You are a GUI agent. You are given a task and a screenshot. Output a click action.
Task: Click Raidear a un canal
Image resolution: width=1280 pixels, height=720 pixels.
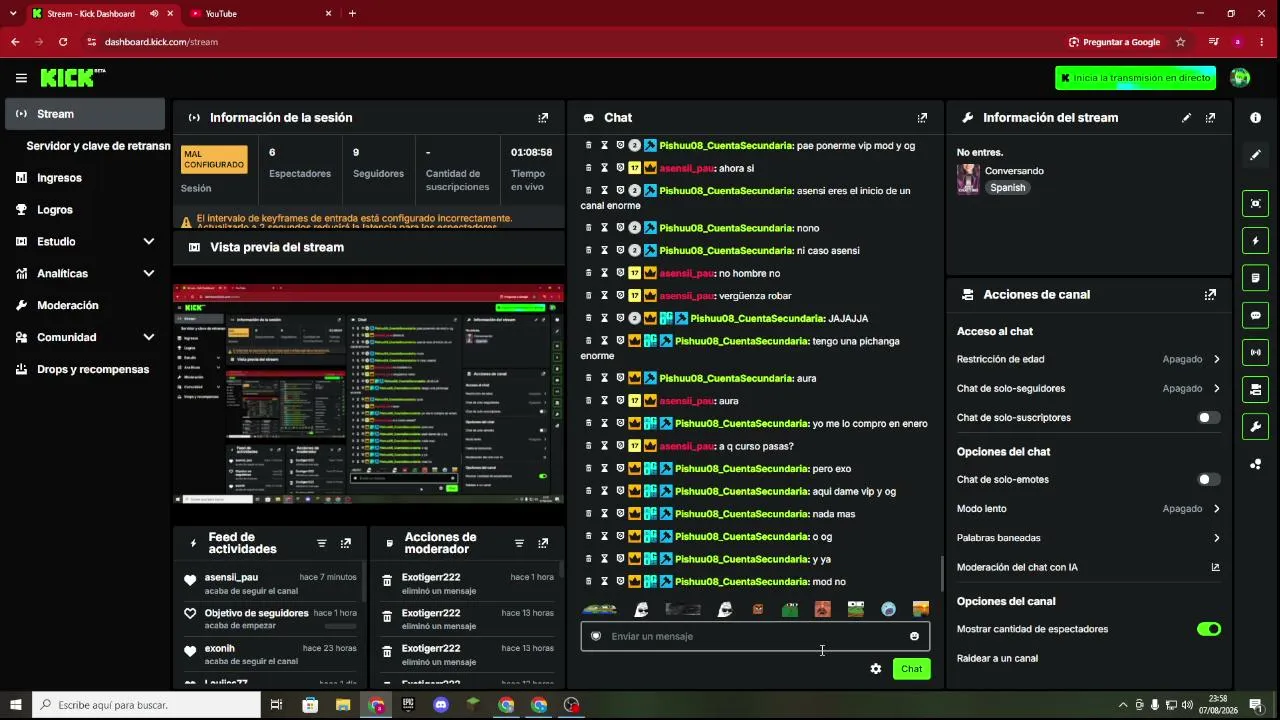(x=997, y=659)
